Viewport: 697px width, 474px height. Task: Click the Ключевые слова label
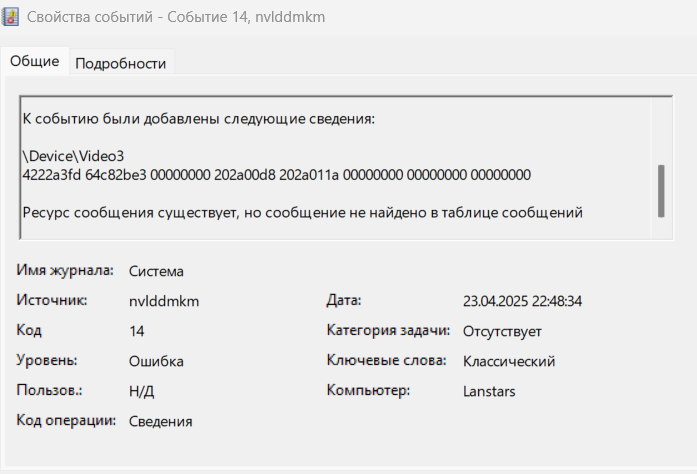pos(386,360)
